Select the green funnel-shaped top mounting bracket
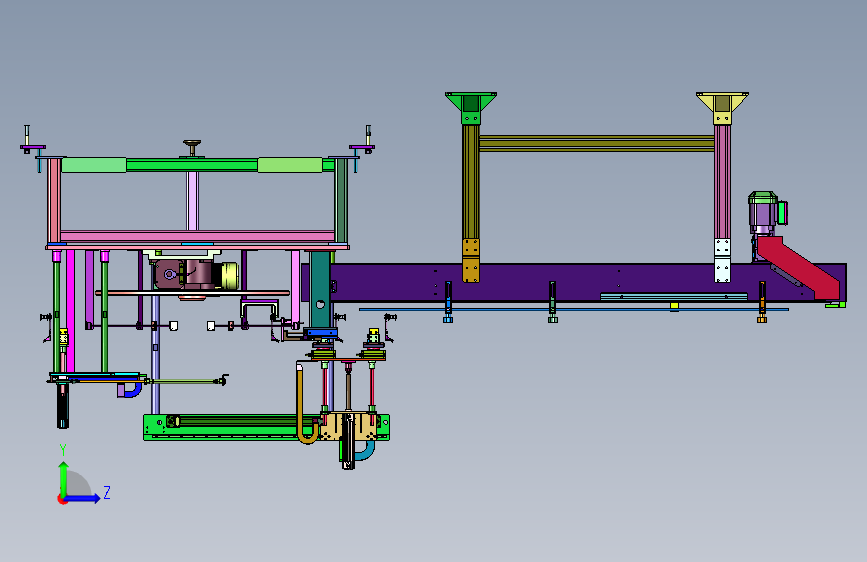The width and height of the screenshot is (867, 562). coord(471,108)
